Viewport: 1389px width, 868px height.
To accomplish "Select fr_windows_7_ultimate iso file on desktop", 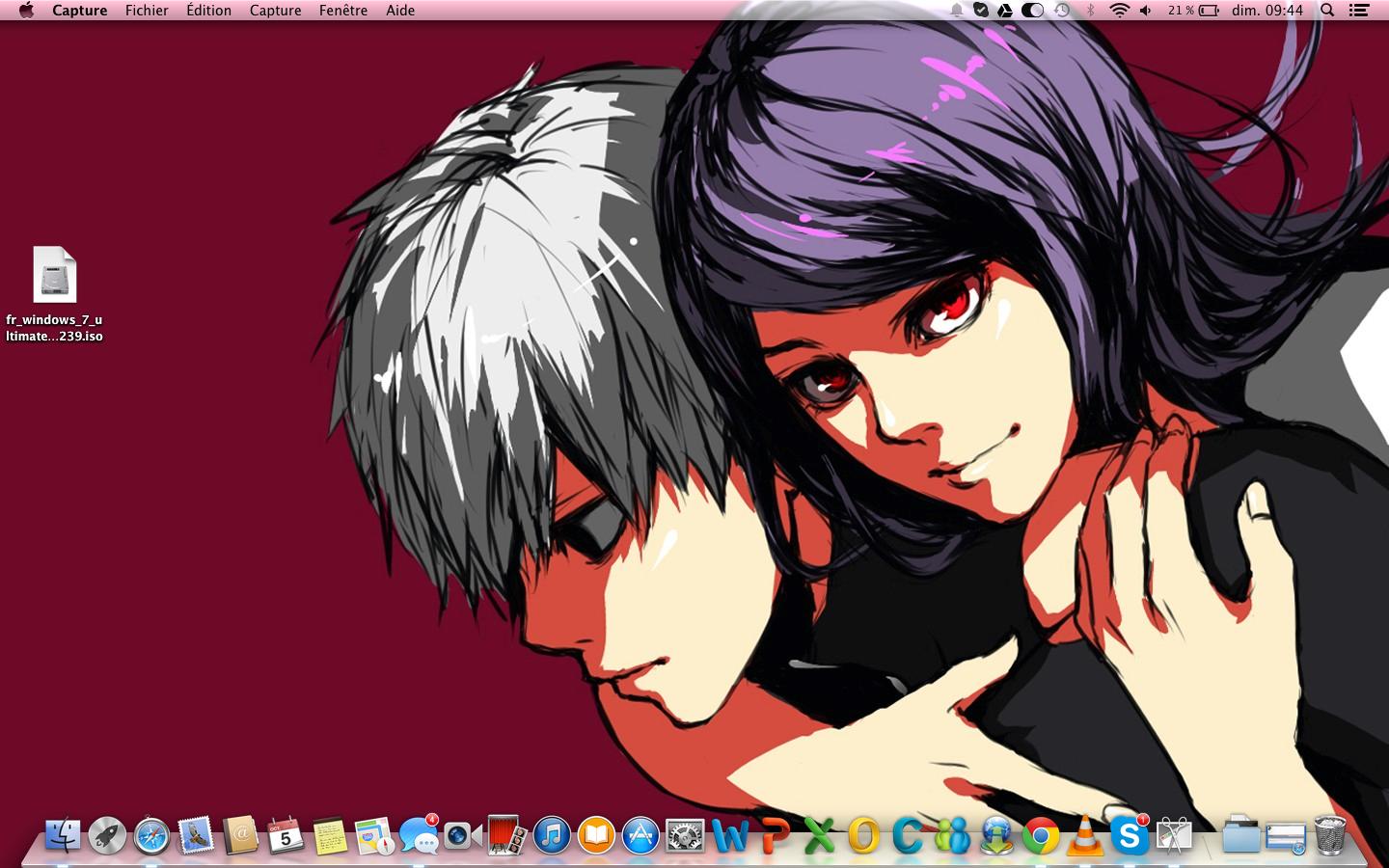I will (x=54, y=294).
